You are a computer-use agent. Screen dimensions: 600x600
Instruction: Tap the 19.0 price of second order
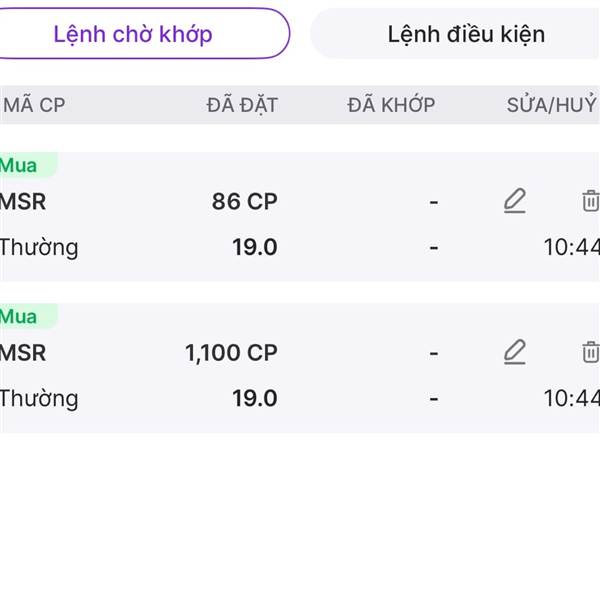click(255, 398)
